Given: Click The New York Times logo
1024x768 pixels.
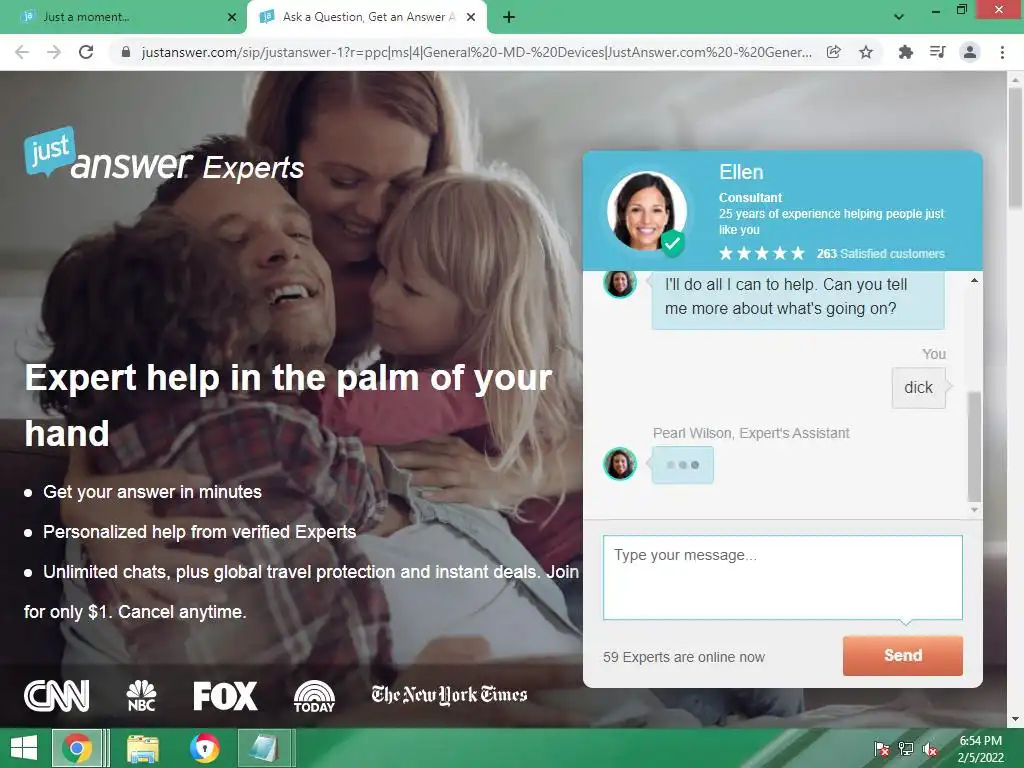Looking at the screenshot, I should point(449,695).
